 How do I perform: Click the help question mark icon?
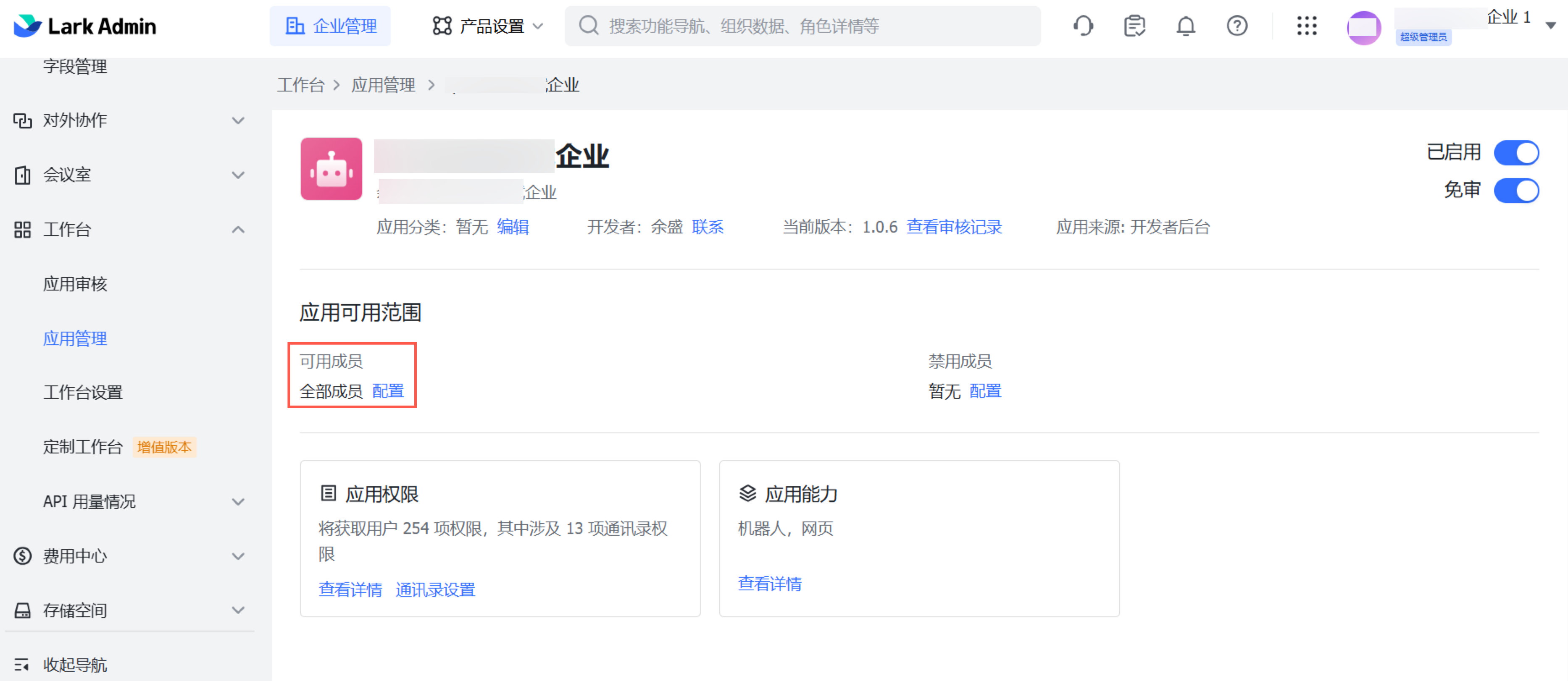[1236, 26]
